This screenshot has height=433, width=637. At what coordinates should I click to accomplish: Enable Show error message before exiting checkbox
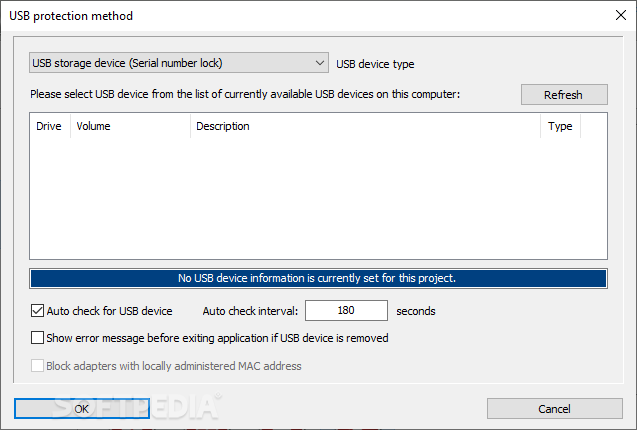[37, 338]
